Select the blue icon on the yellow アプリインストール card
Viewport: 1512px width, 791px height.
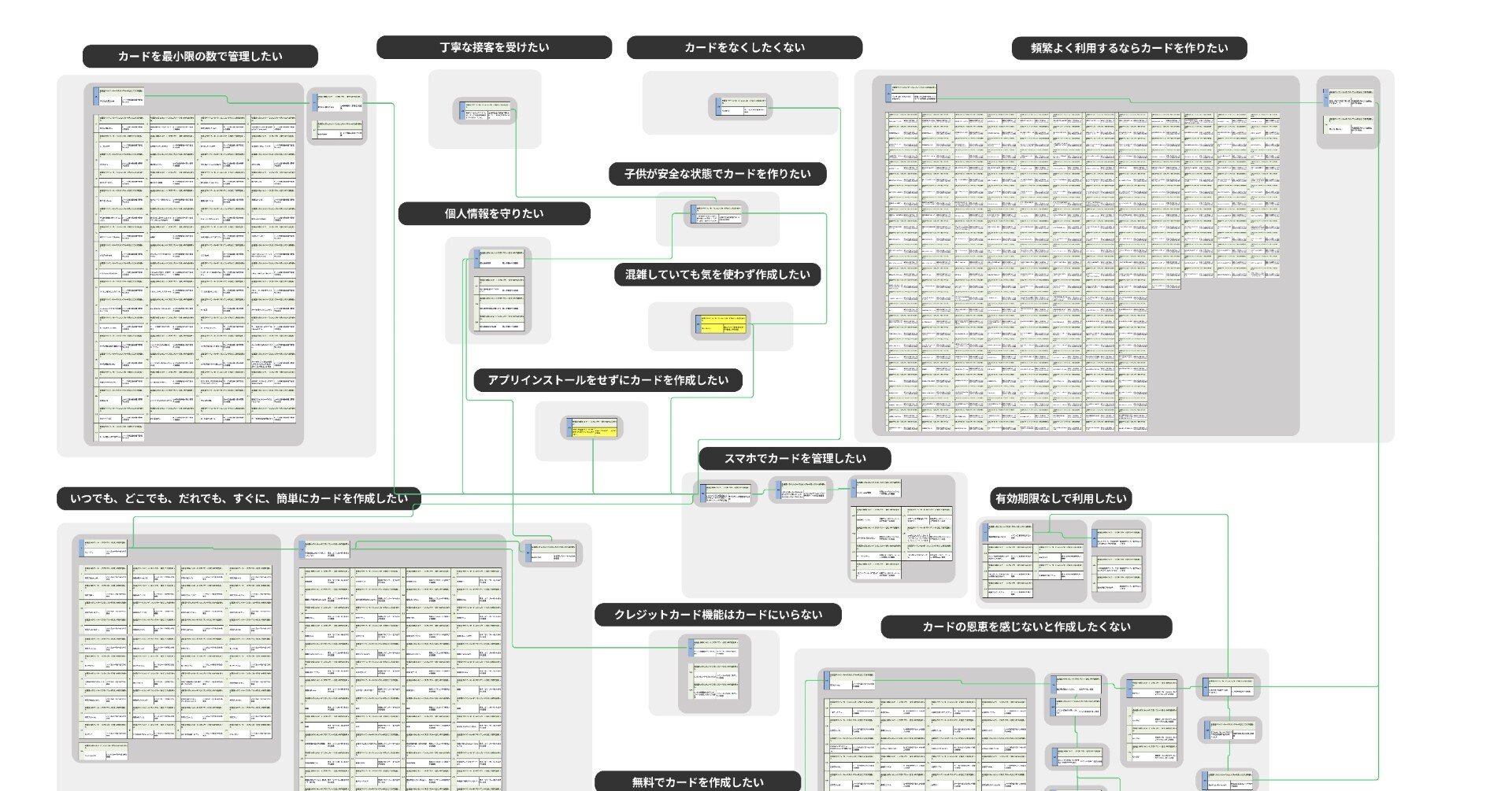569,427
